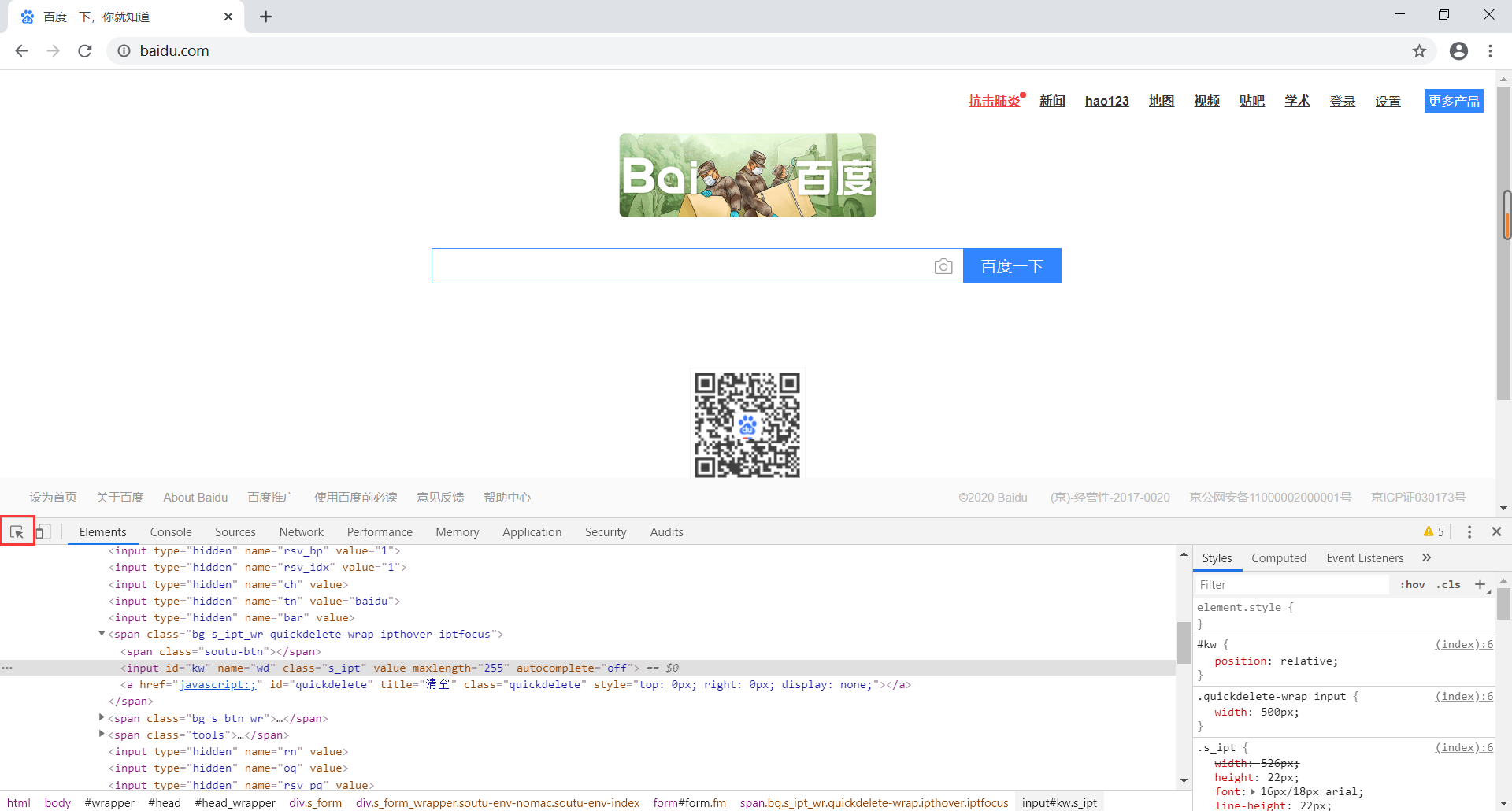Click the 设置 settings link

pyautogui.click(x=1388, y=101)
